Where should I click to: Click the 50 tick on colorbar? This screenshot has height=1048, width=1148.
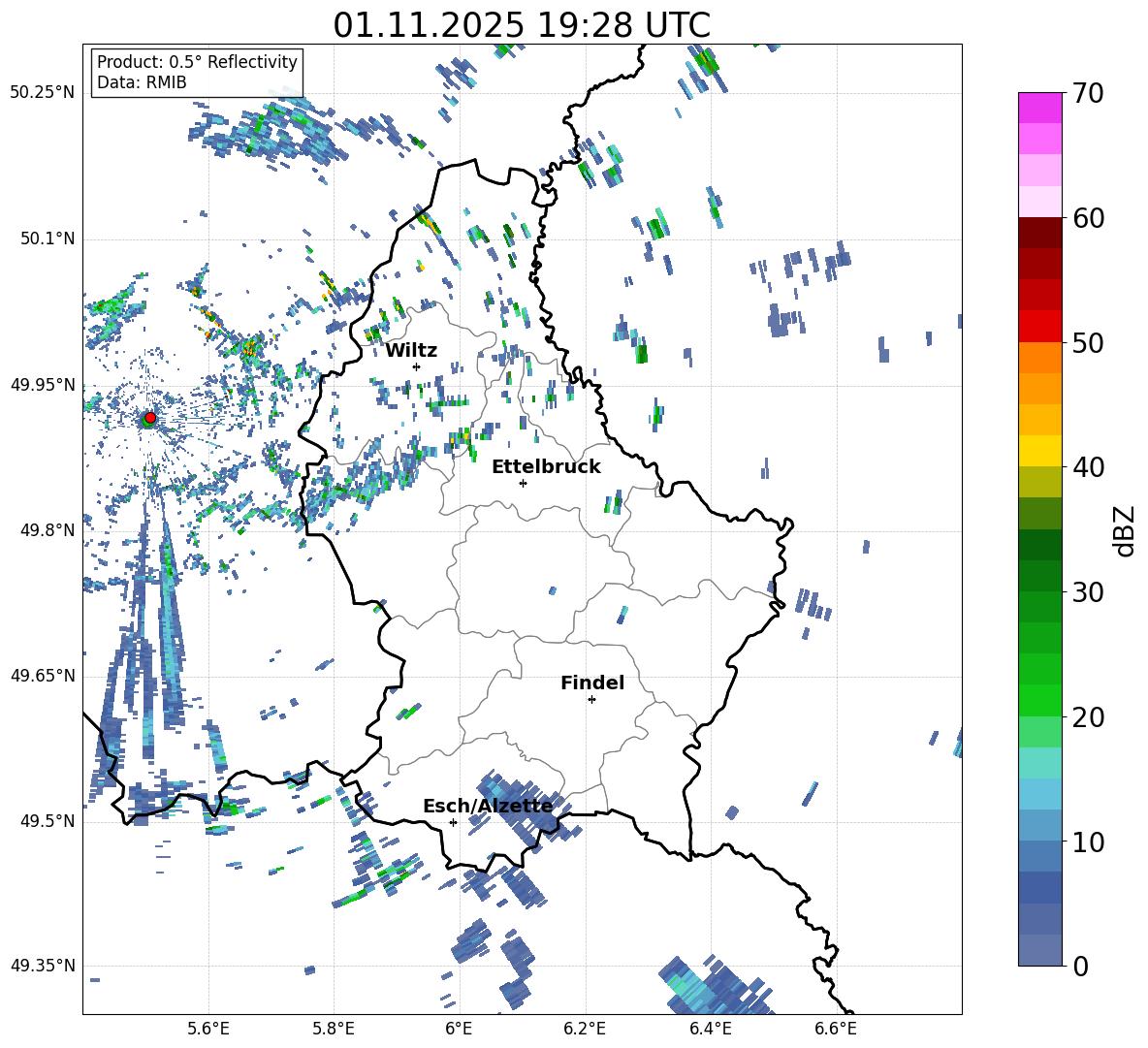tap(1088, 342)
